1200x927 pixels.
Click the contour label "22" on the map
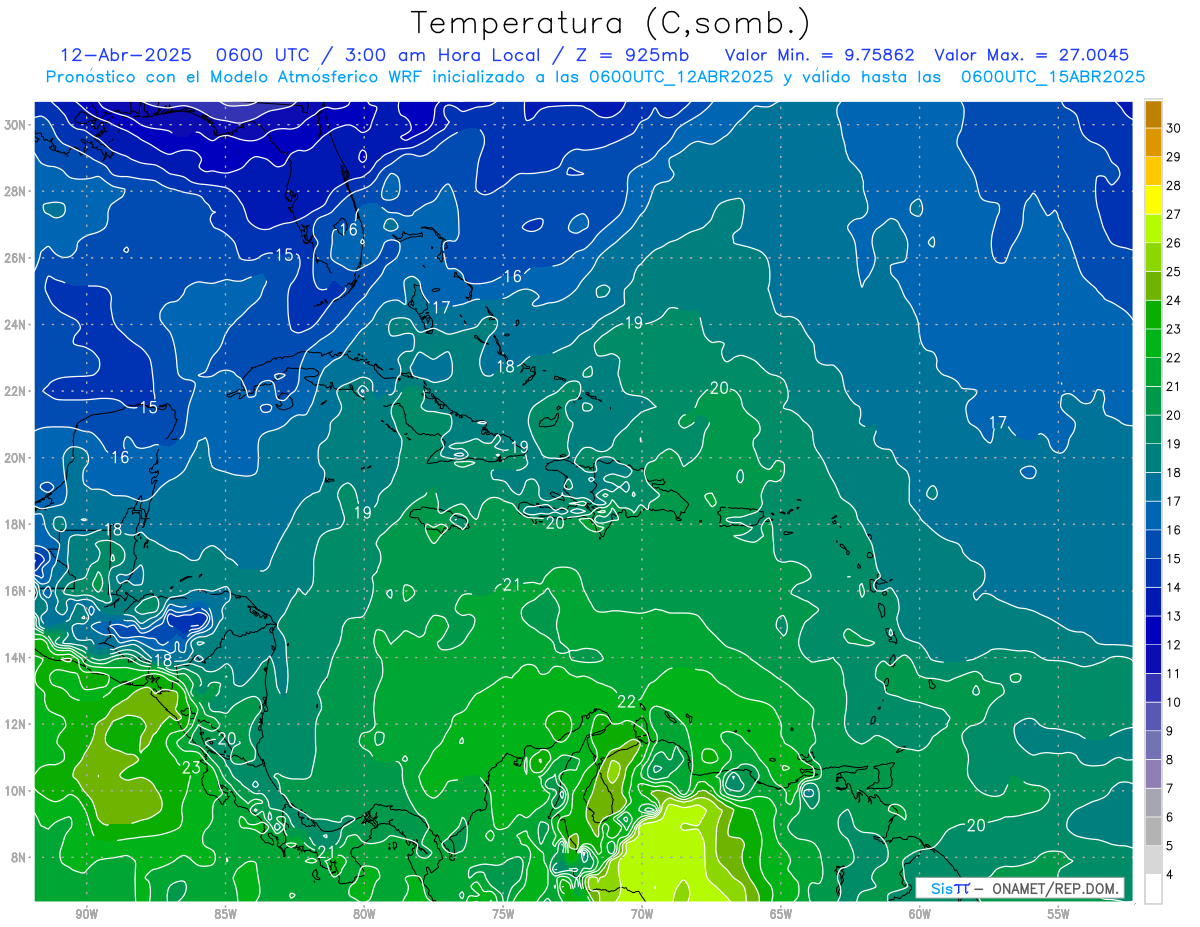coord(627,702)
